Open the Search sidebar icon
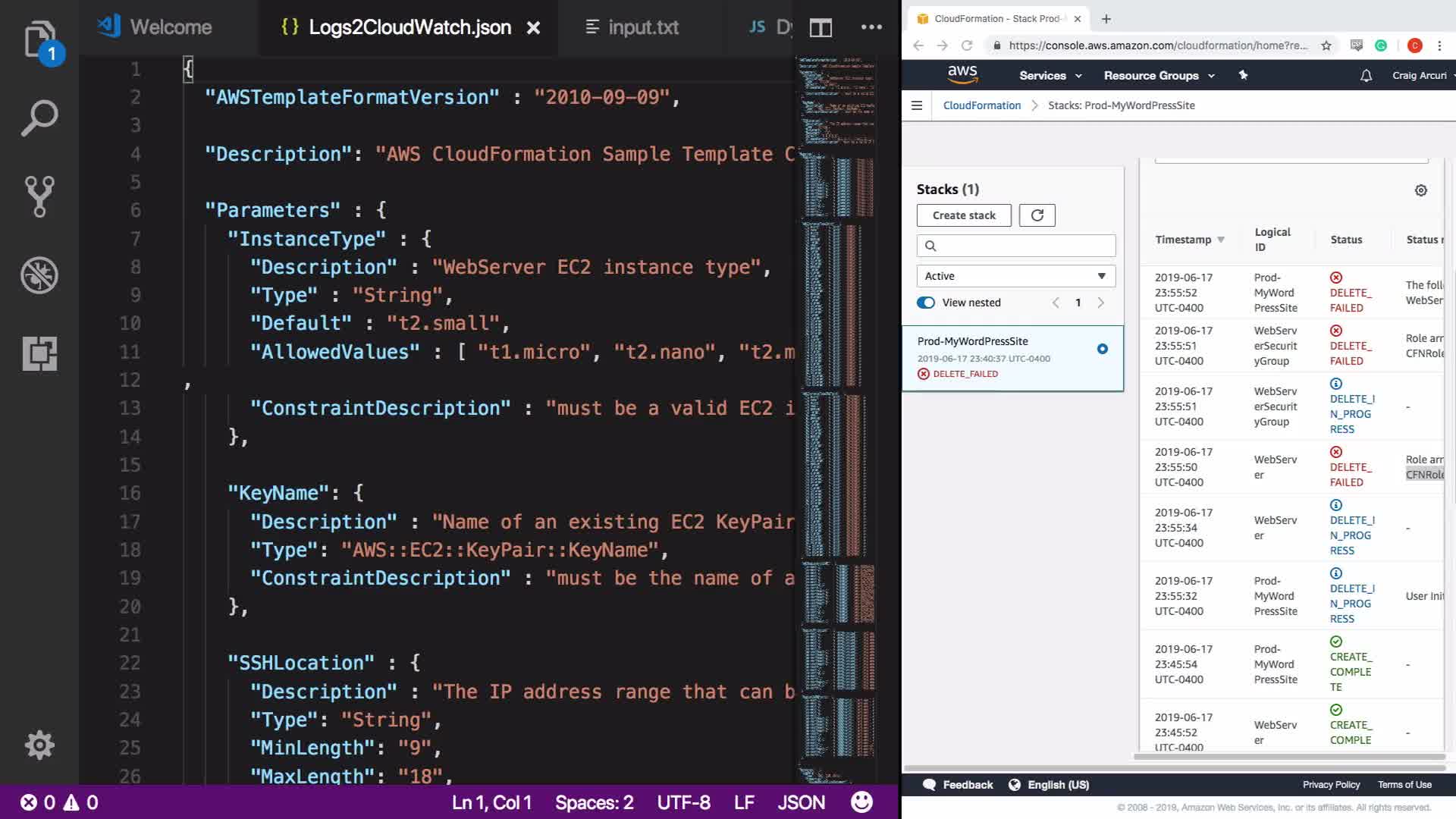This screenshot has height=819, width=1456. tap(39, 118)
